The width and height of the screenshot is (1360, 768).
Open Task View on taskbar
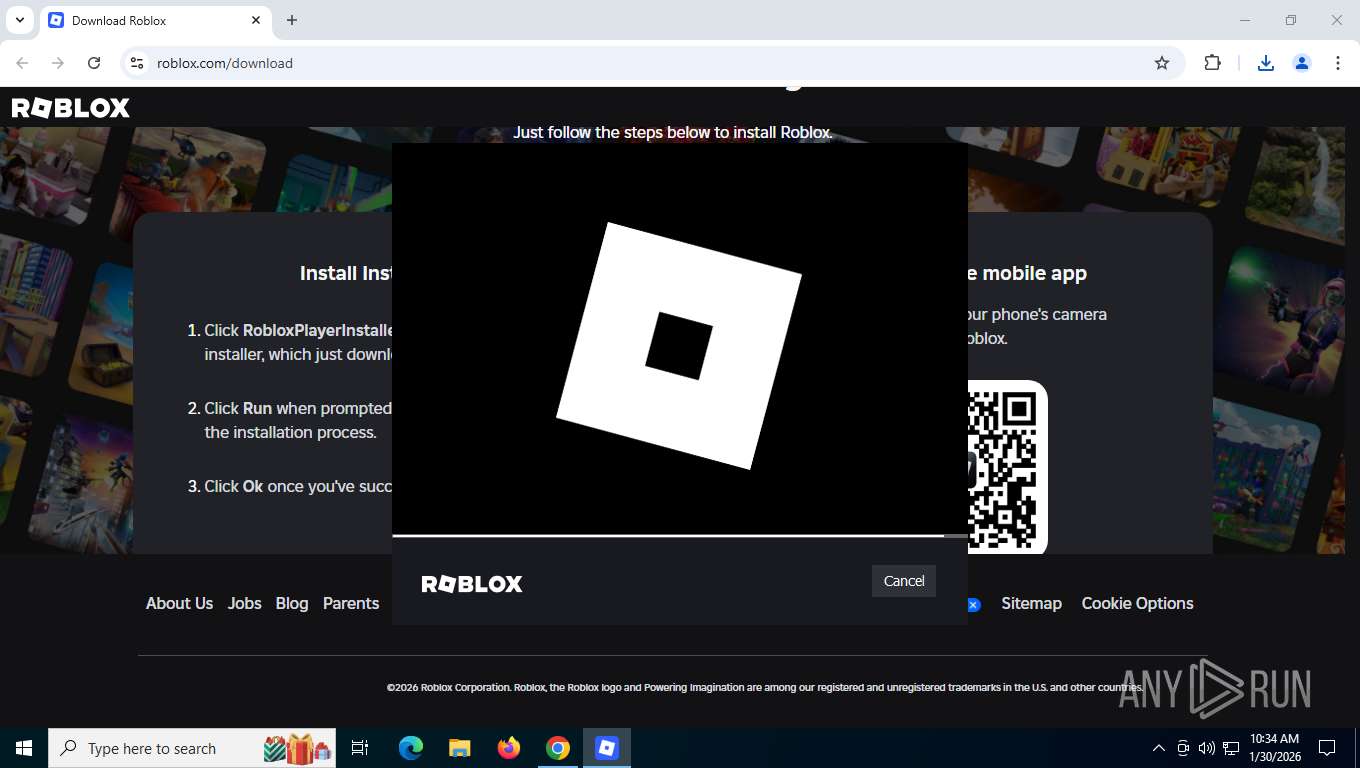point(360,748)
